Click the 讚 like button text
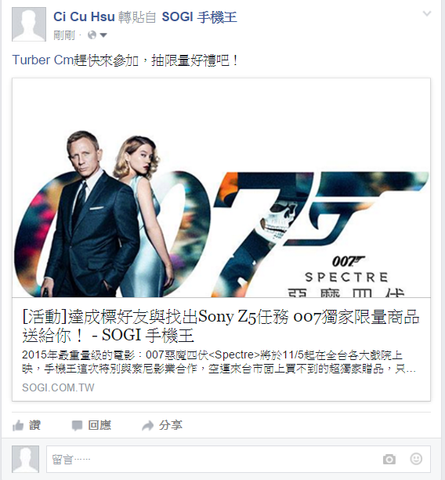The image size is (445, 480). 35,425
